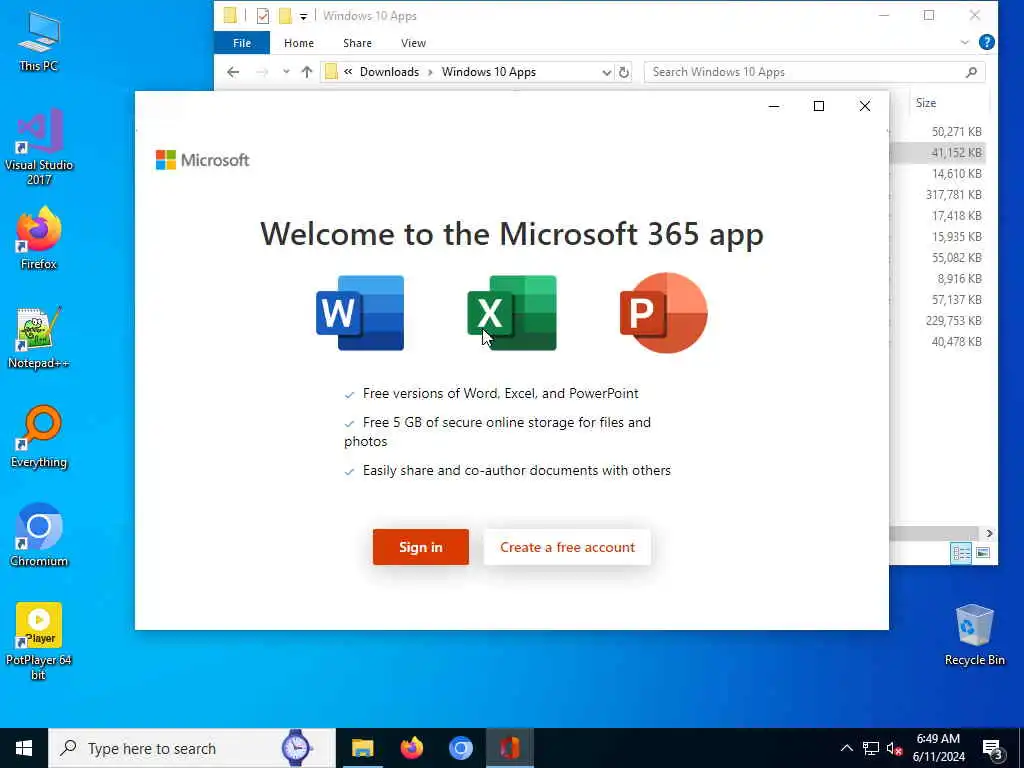Select Visual Studio 2017 desktop shortcut
The width and height of the screenshot is (1024, 768).
39,147
